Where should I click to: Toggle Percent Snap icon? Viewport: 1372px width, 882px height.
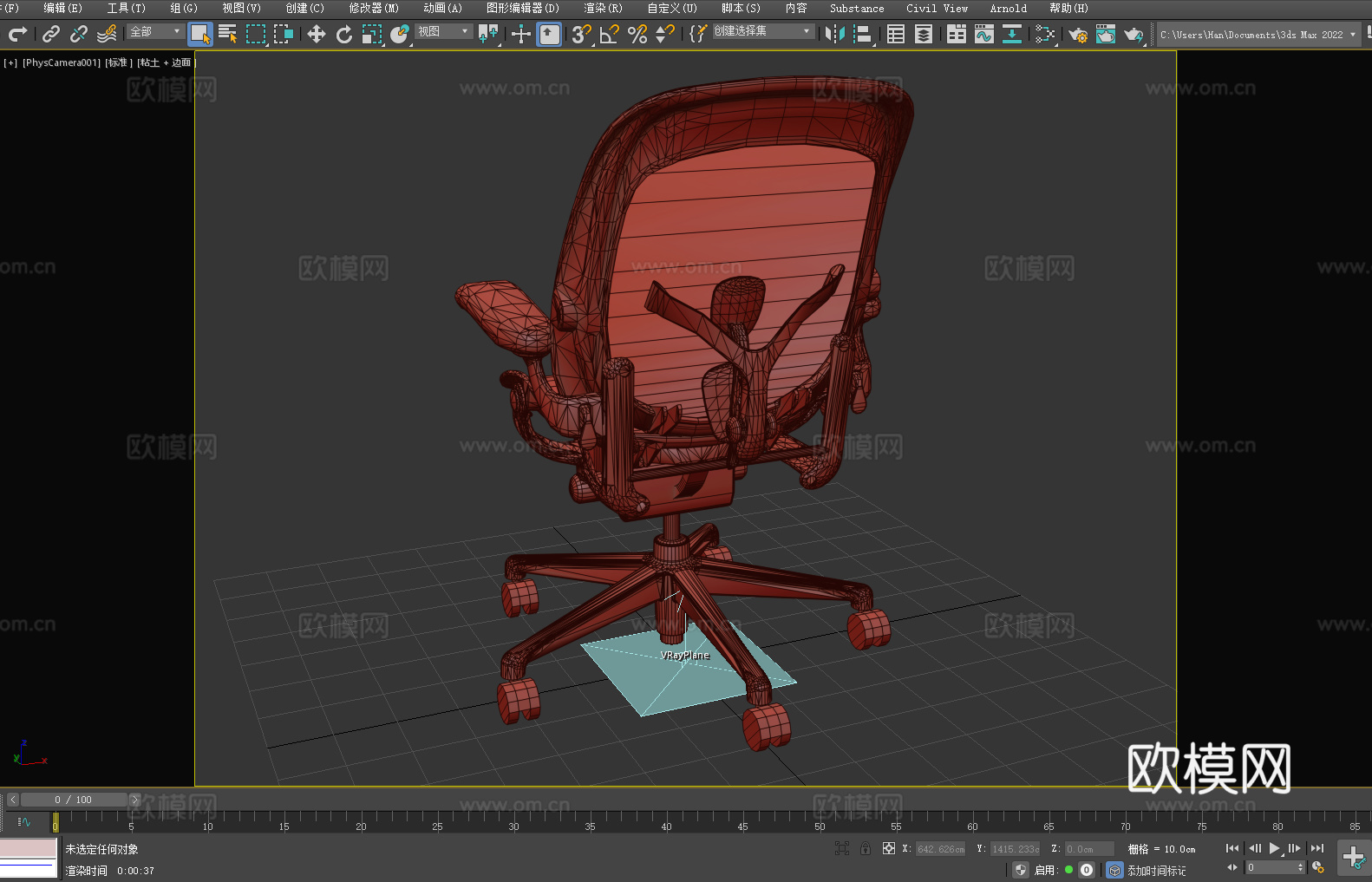637,34
